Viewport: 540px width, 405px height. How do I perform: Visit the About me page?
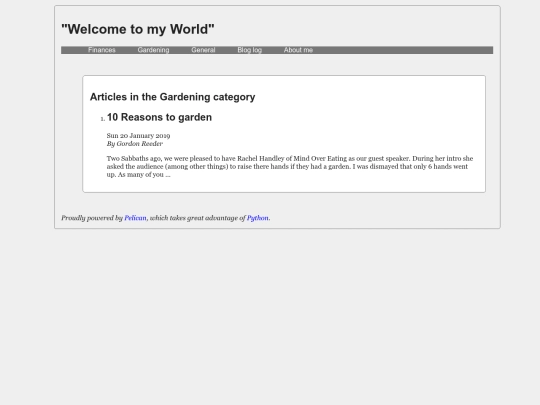point(298,50)
